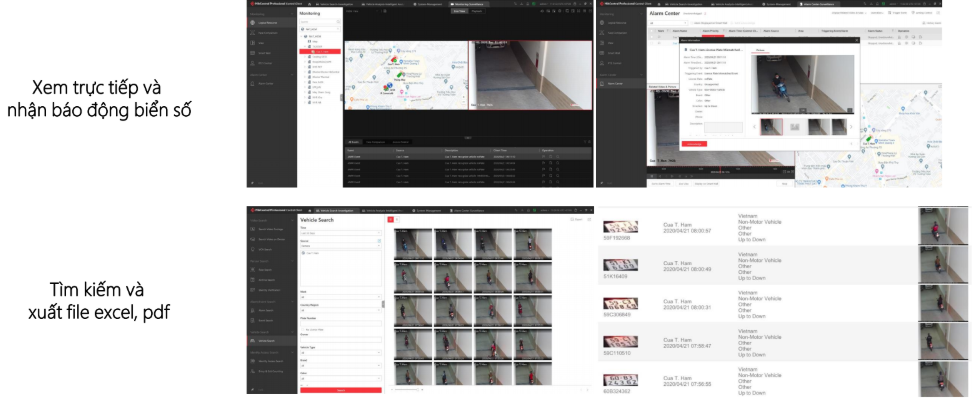Click the Alarm Center sidebar icon

click(x=617, y=83)
